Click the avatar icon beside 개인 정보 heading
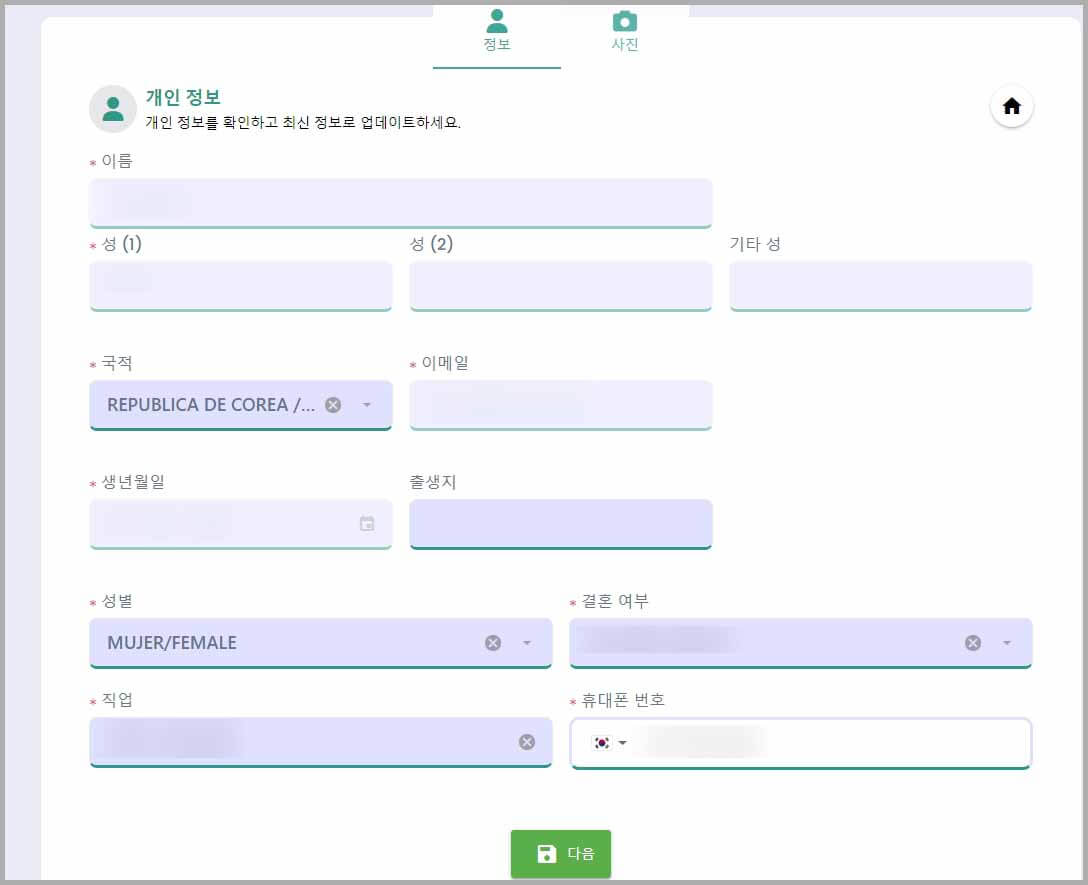The width and height of the screenshot is (1088, 885). click(x=112, y=108)
